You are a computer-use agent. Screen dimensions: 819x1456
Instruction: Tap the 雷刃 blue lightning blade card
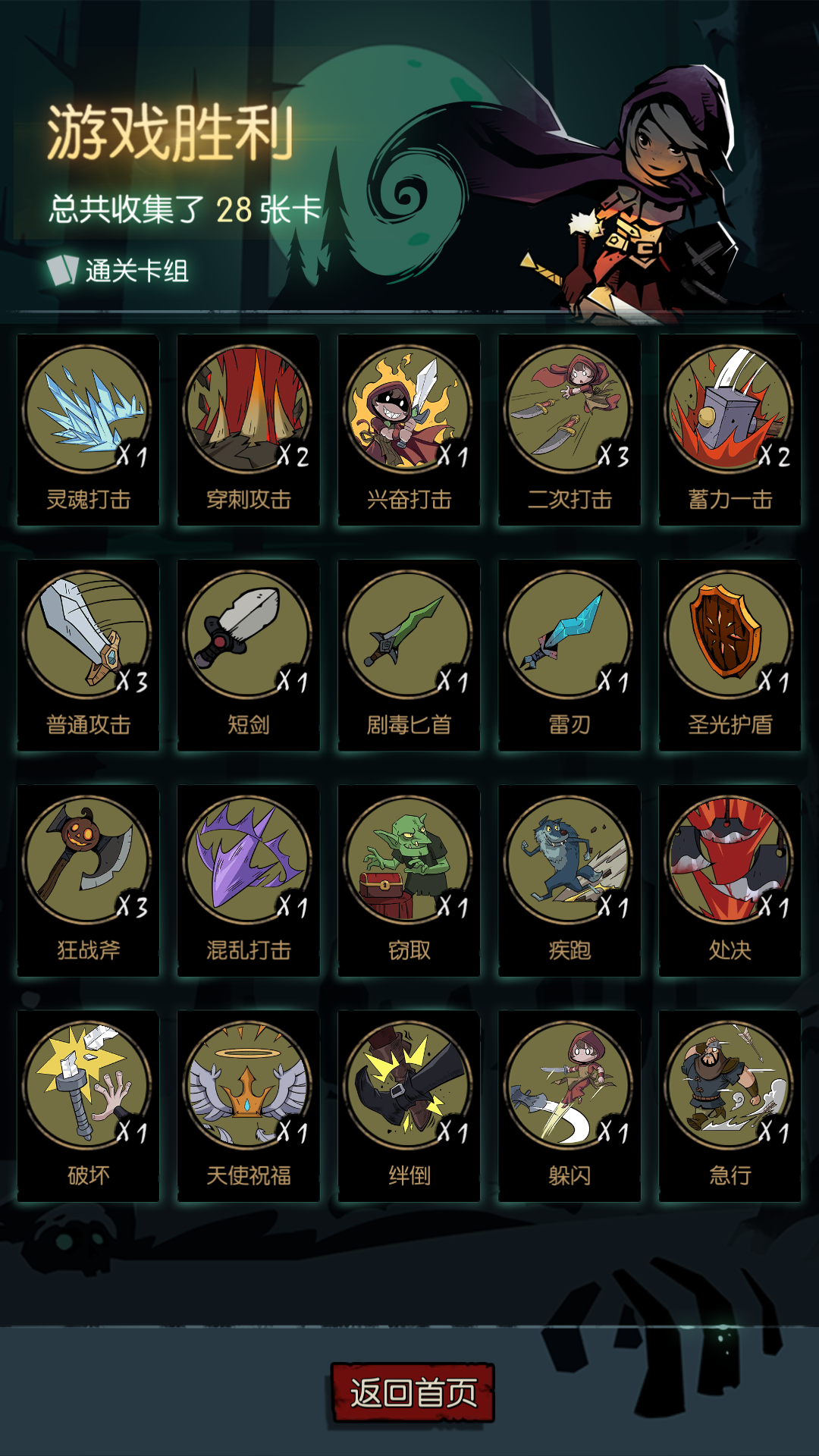(570, 655)
